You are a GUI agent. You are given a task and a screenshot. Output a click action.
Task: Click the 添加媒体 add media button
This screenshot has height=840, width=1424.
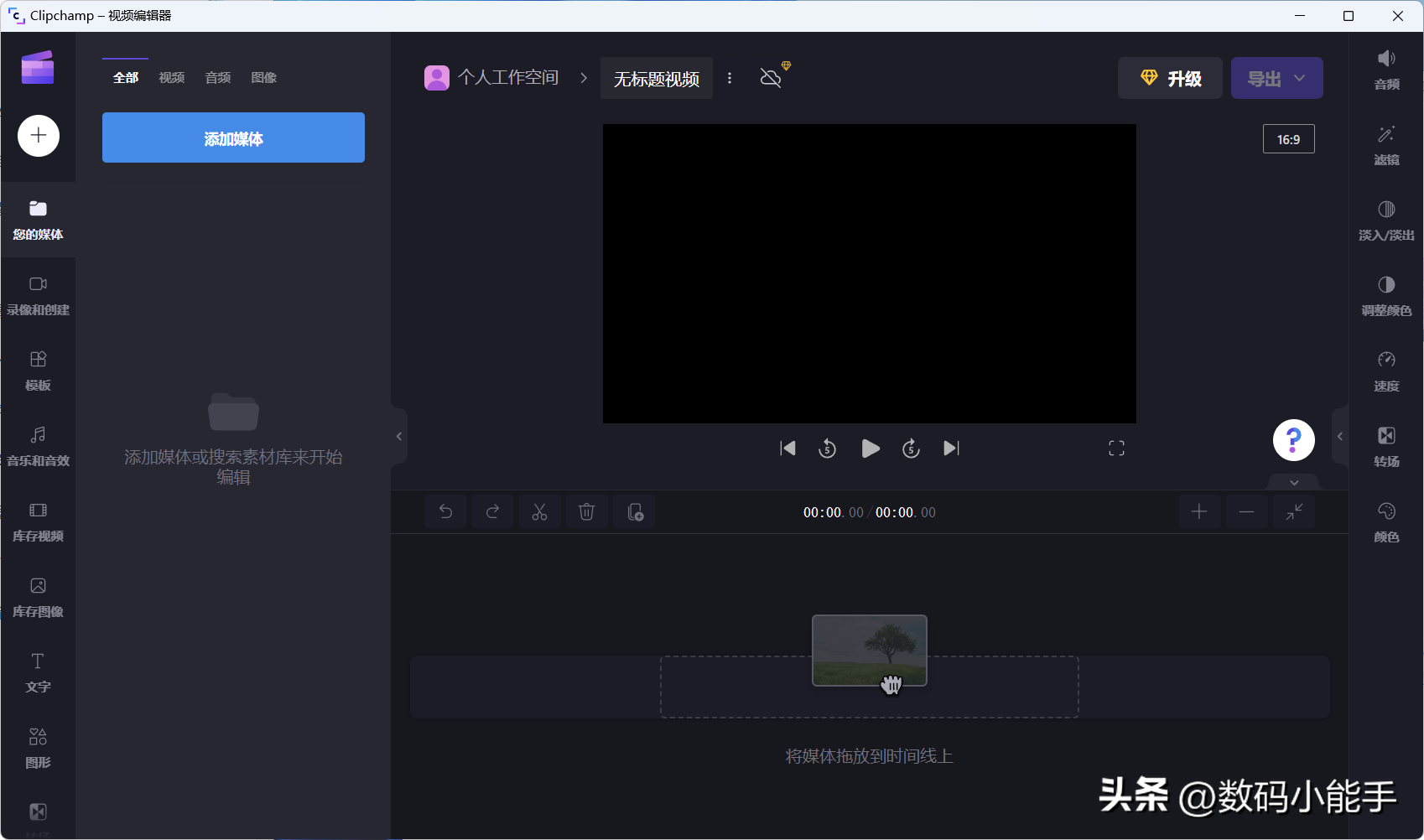pos(233,137)
